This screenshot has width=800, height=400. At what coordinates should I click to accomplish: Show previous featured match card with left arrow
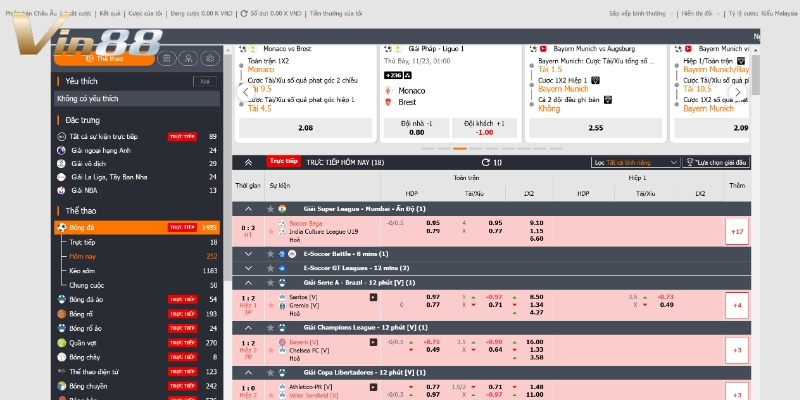click(x=246, y=92)
